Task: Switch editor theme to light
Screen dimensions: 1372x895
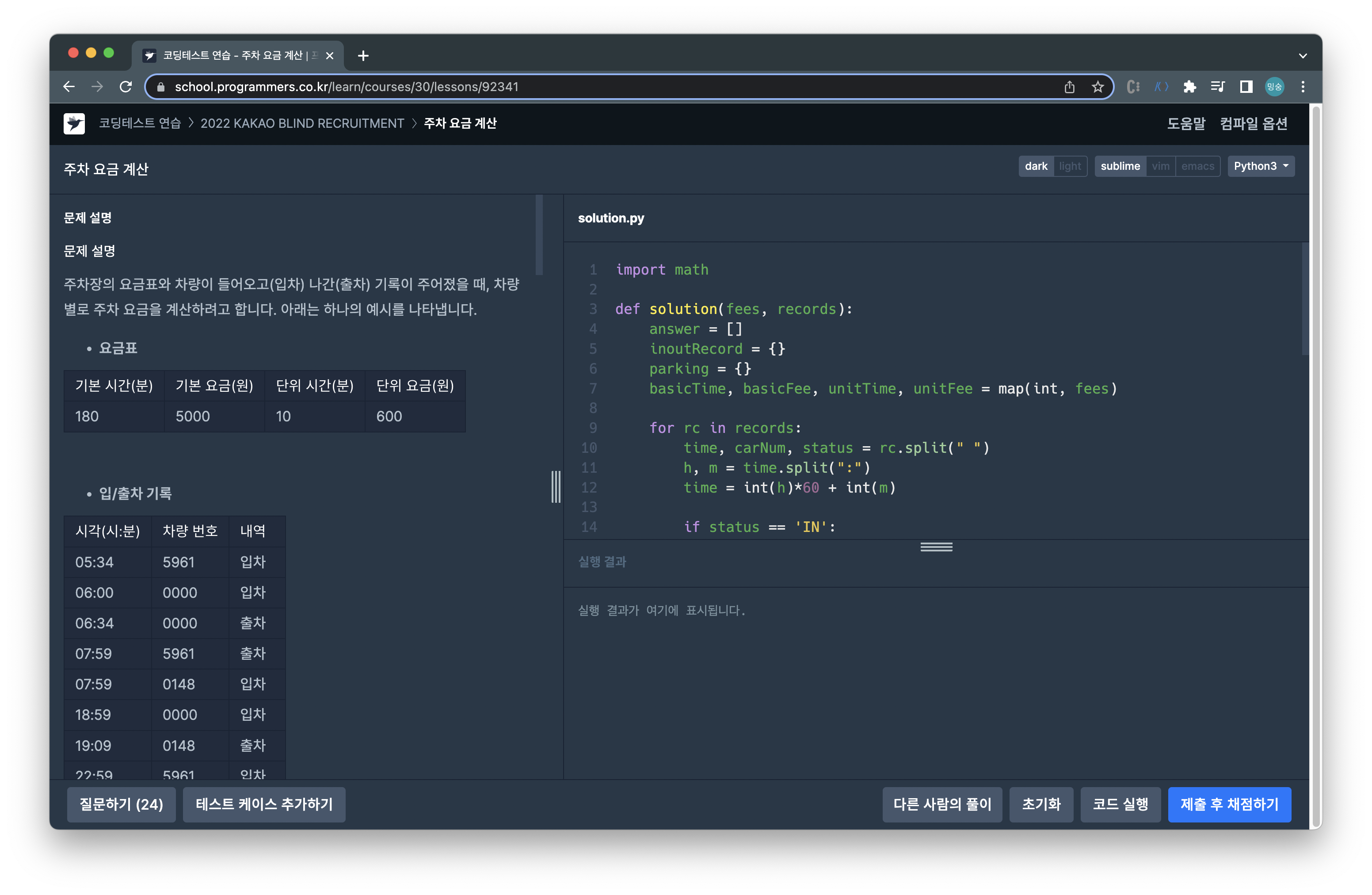Action: (1070, 166)
